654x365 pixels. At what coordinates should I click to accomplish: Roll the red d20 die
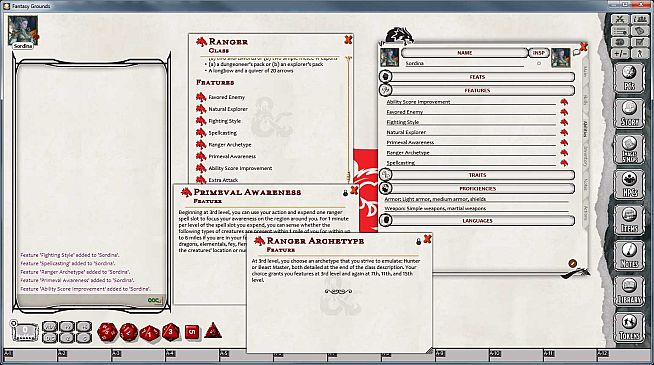(107, 332)
